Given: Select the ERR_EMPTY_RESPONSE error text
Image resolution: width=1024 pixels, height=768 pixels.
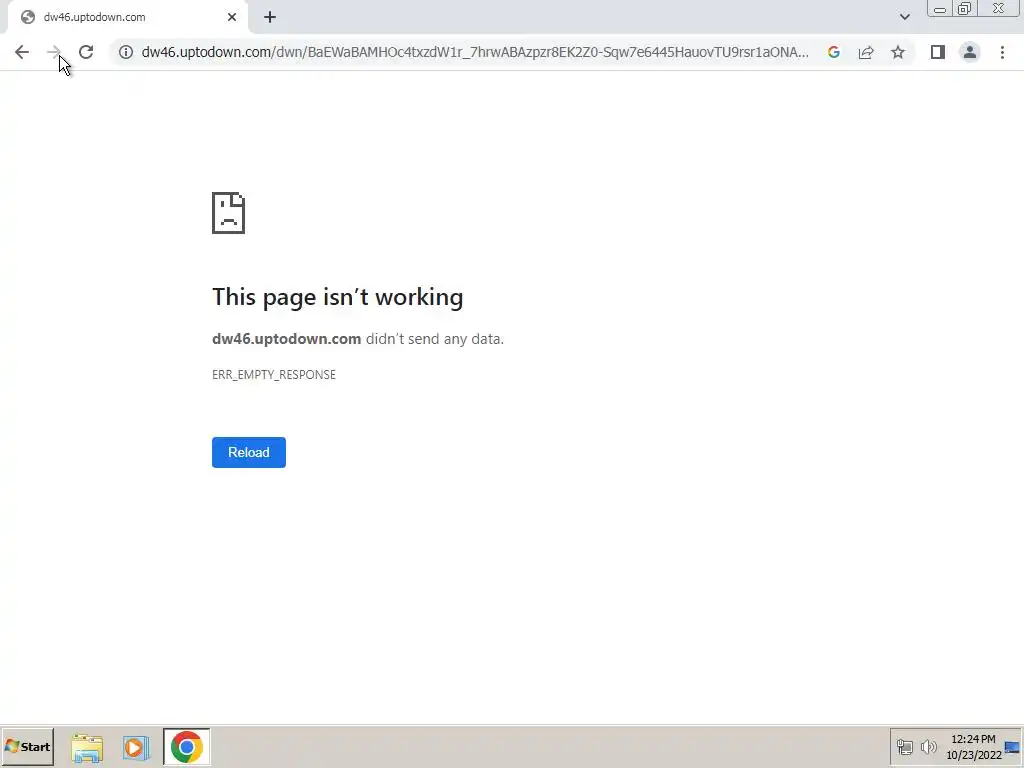Looking at the screenshot, I should click(x=274, y=375).
